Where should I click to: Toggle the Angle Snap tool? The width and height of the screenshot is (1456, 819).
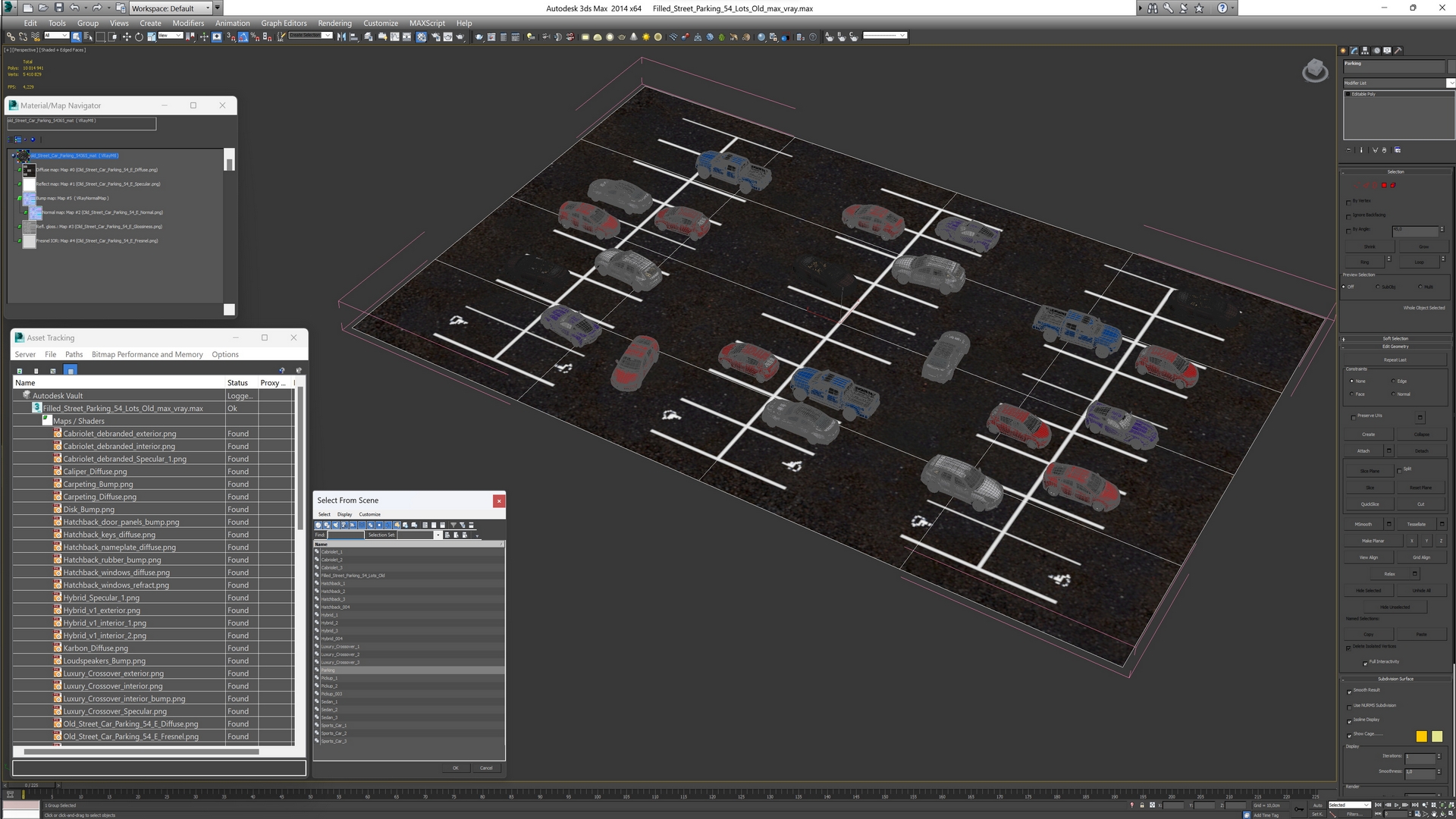click(x=243, y=36)
